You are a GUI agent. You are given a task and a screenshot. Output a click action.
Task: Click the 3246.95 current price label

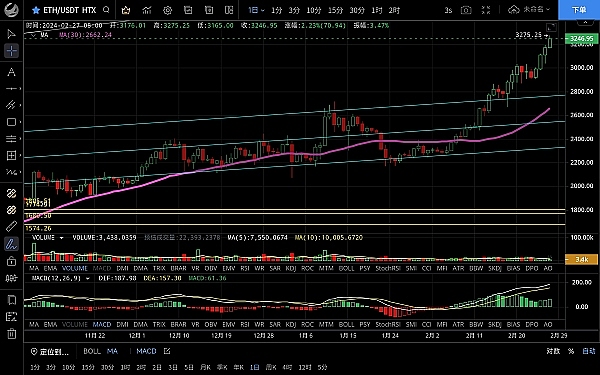tap(581, 39)
